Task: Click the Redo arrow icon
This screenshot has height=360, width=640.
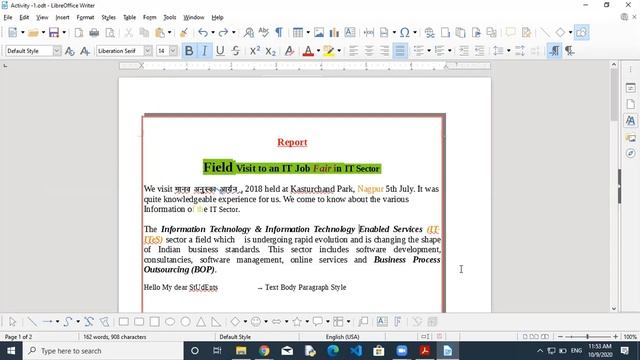Action: pos(223,33)
